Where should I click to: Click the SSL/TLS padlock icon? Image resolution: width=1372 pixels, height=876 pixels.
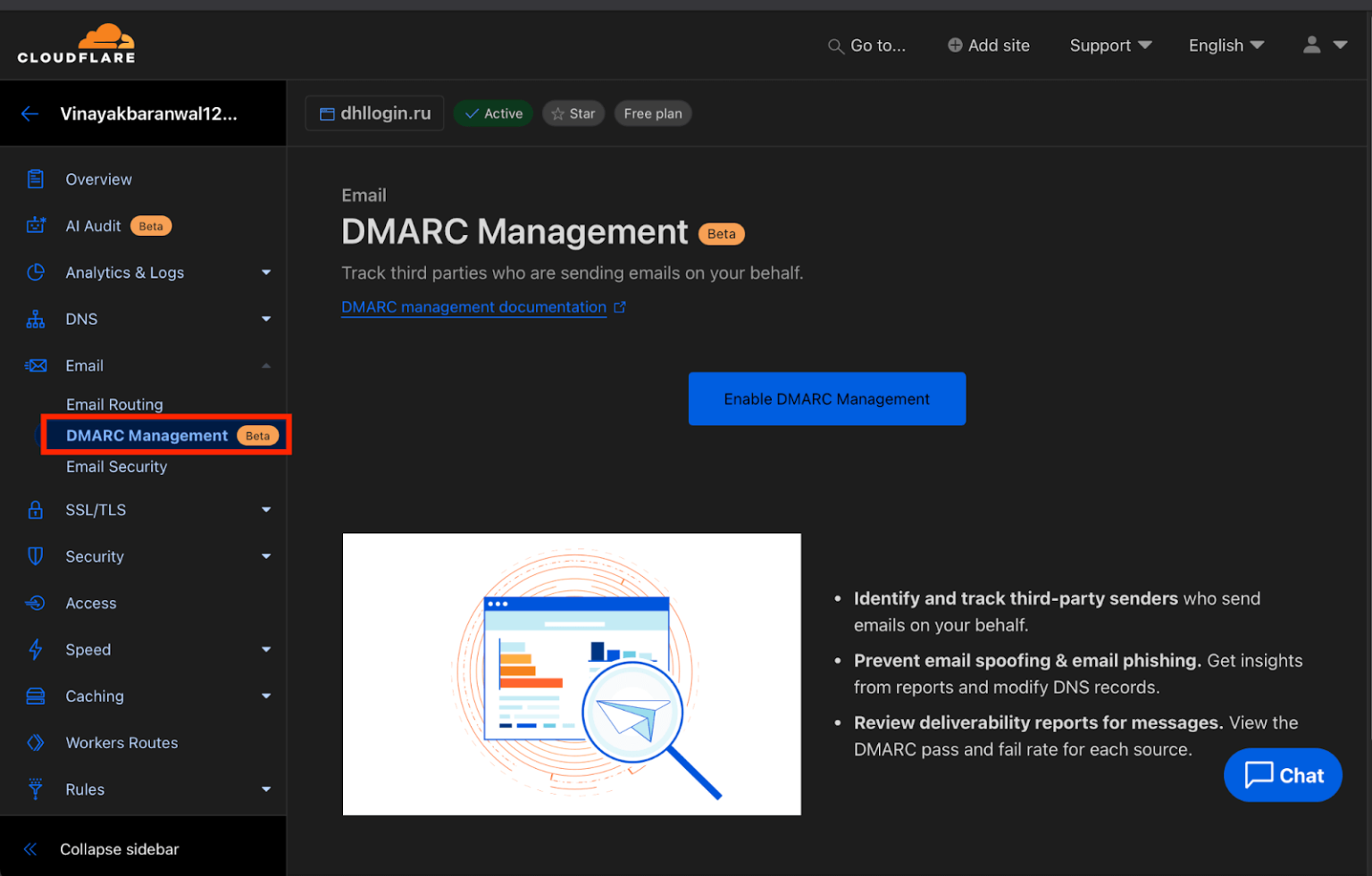(x=35, y=510)
